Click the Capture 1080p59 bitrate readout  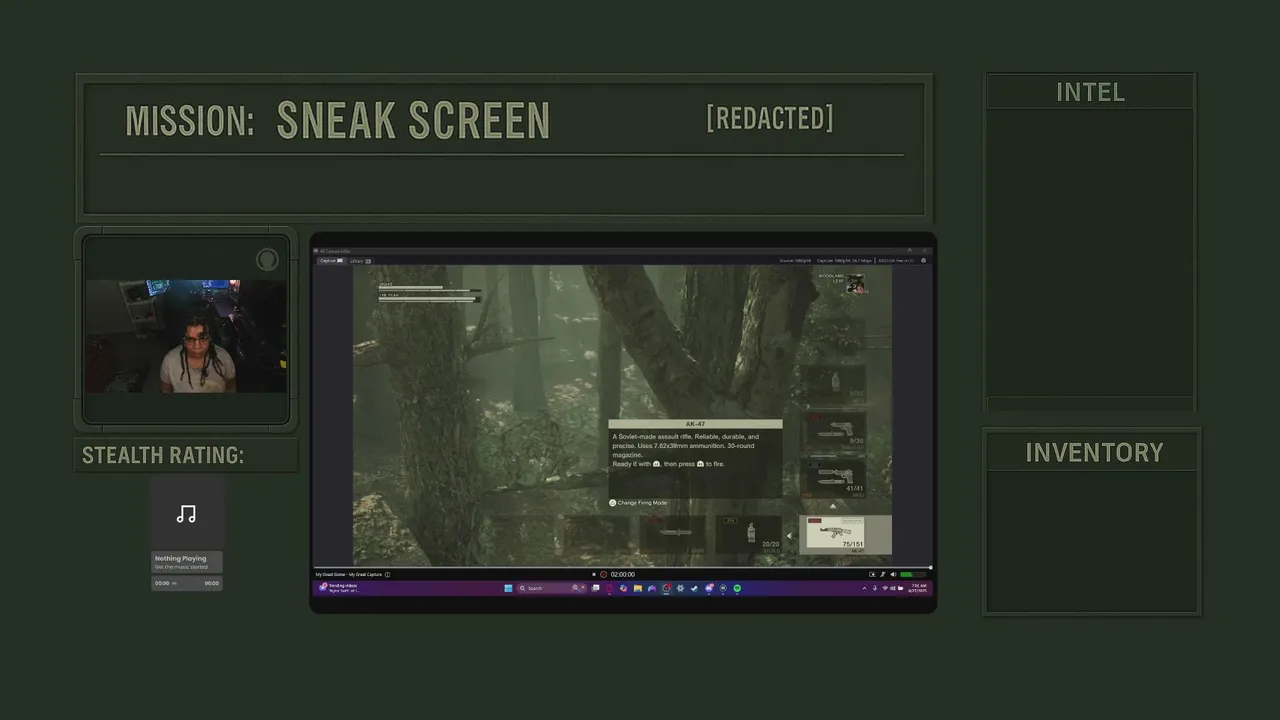844,261
